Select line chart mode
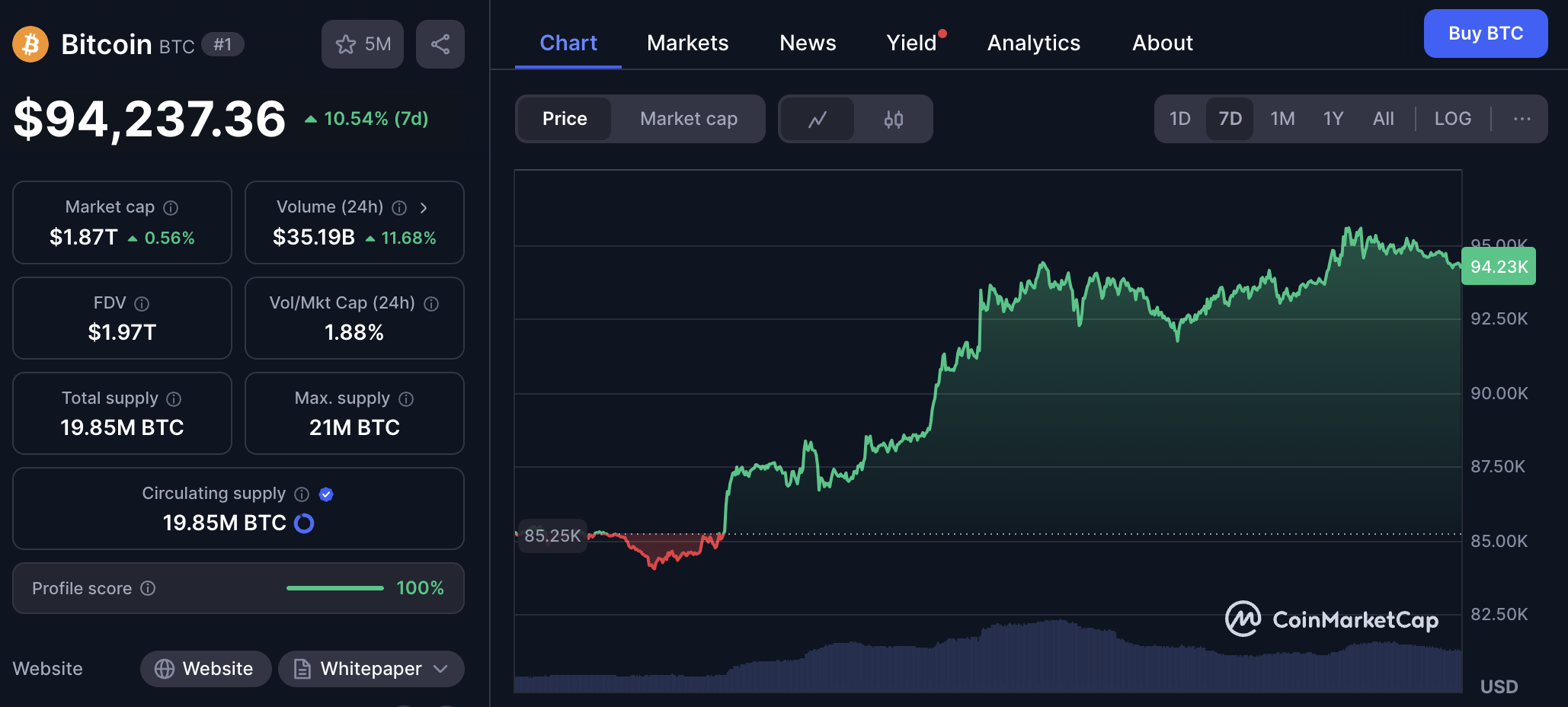The height and width of the screenshot is (707, 1568). [818, 119]
